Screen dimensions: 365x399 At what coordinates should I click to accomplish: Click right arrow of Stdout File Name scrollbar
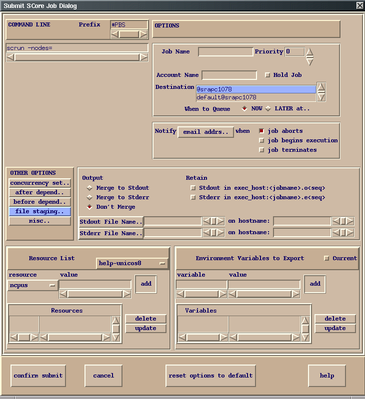coord(220,221)
